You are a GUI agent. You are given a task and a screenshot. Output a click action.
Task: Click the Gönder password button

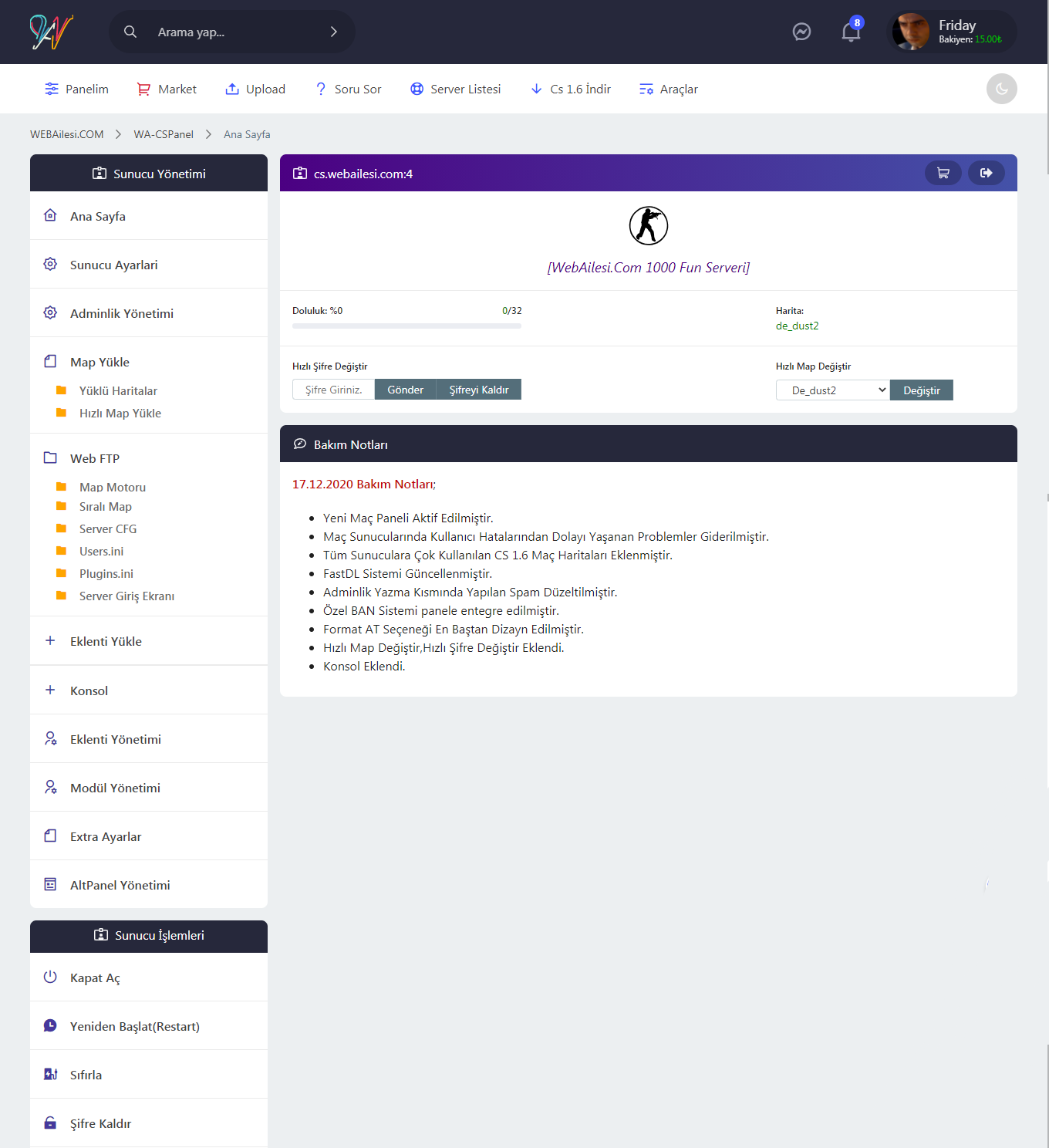click(x=405, y=390)
